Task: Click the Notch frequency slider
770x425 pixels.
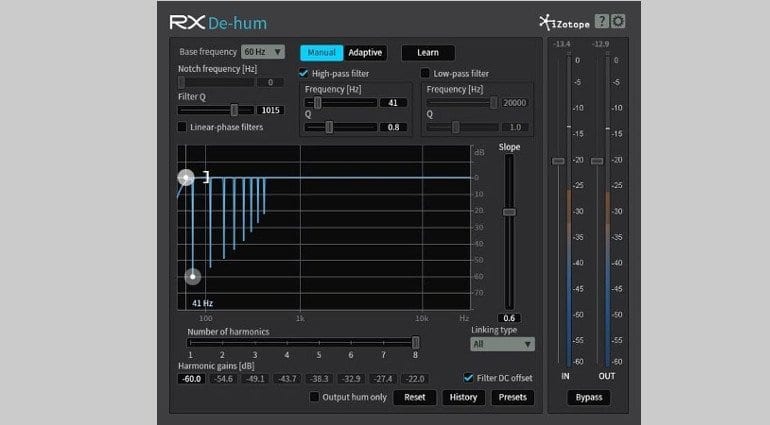Action: [216, 83]
